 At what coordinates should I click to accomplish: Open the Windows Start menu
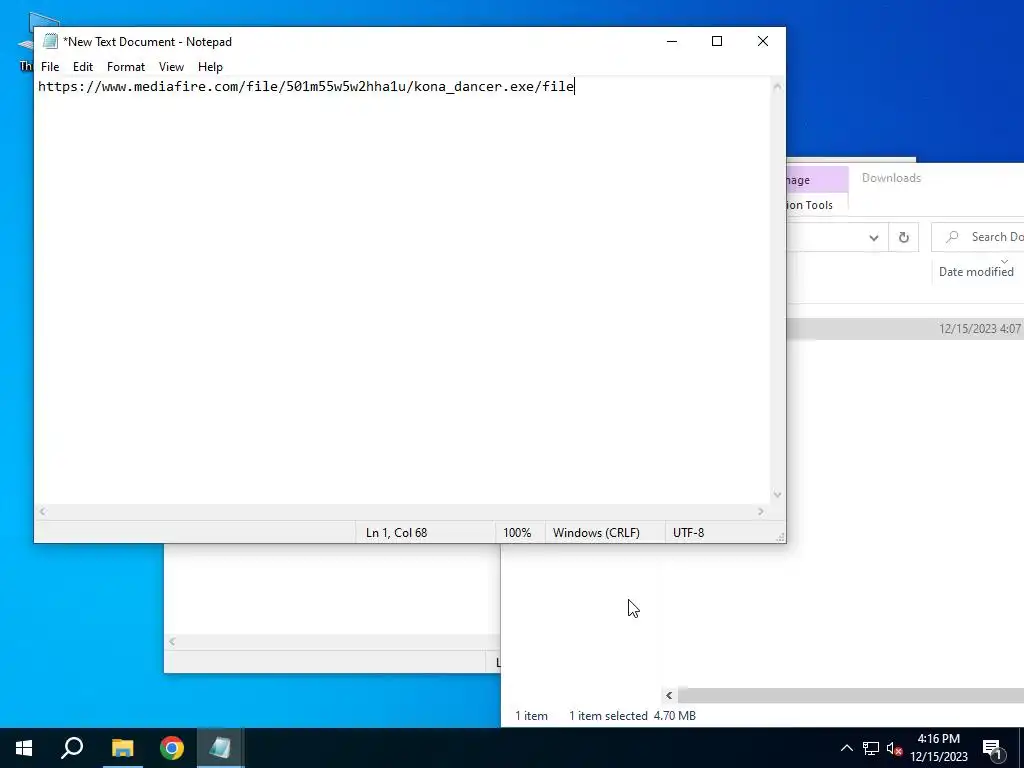pyautogui.click(x=24, y=748)
